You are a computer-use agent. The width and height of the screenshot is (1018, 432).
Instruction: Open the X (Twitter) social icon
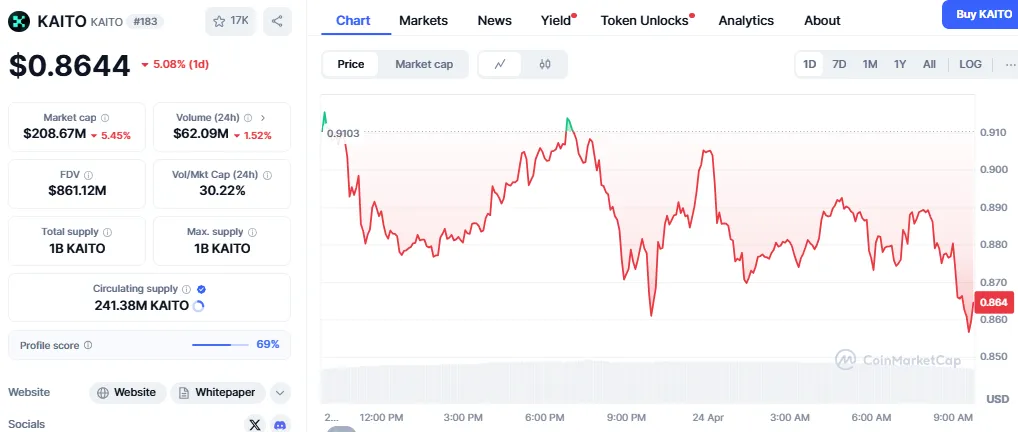coord(254,425)
